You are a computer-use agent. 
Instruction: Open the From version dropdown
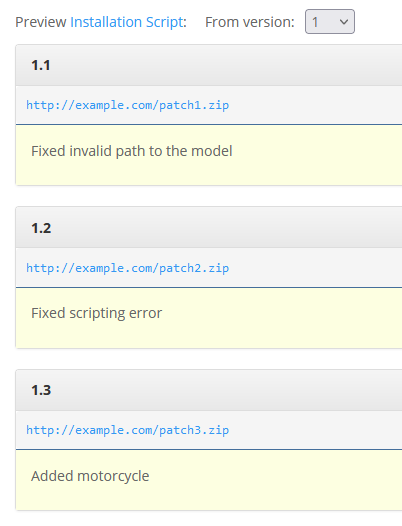click(x=330, y=22)
